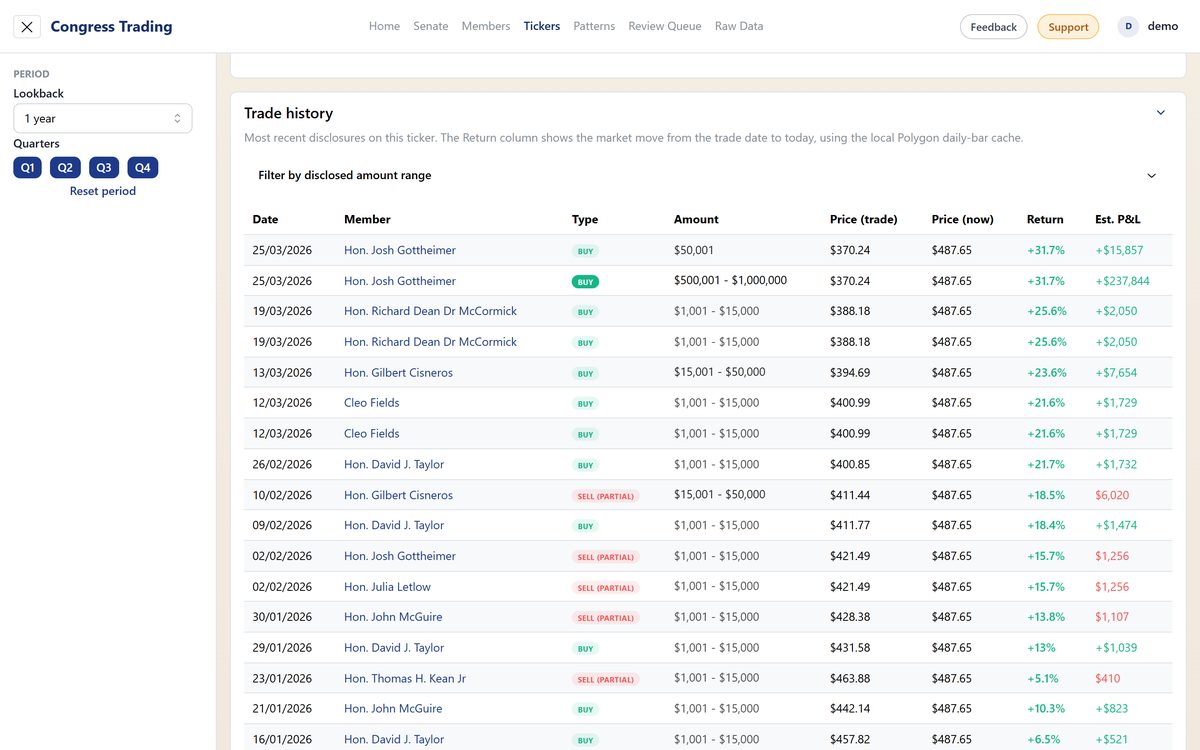Toggle the Q3 quarter filter

point(104,168)
